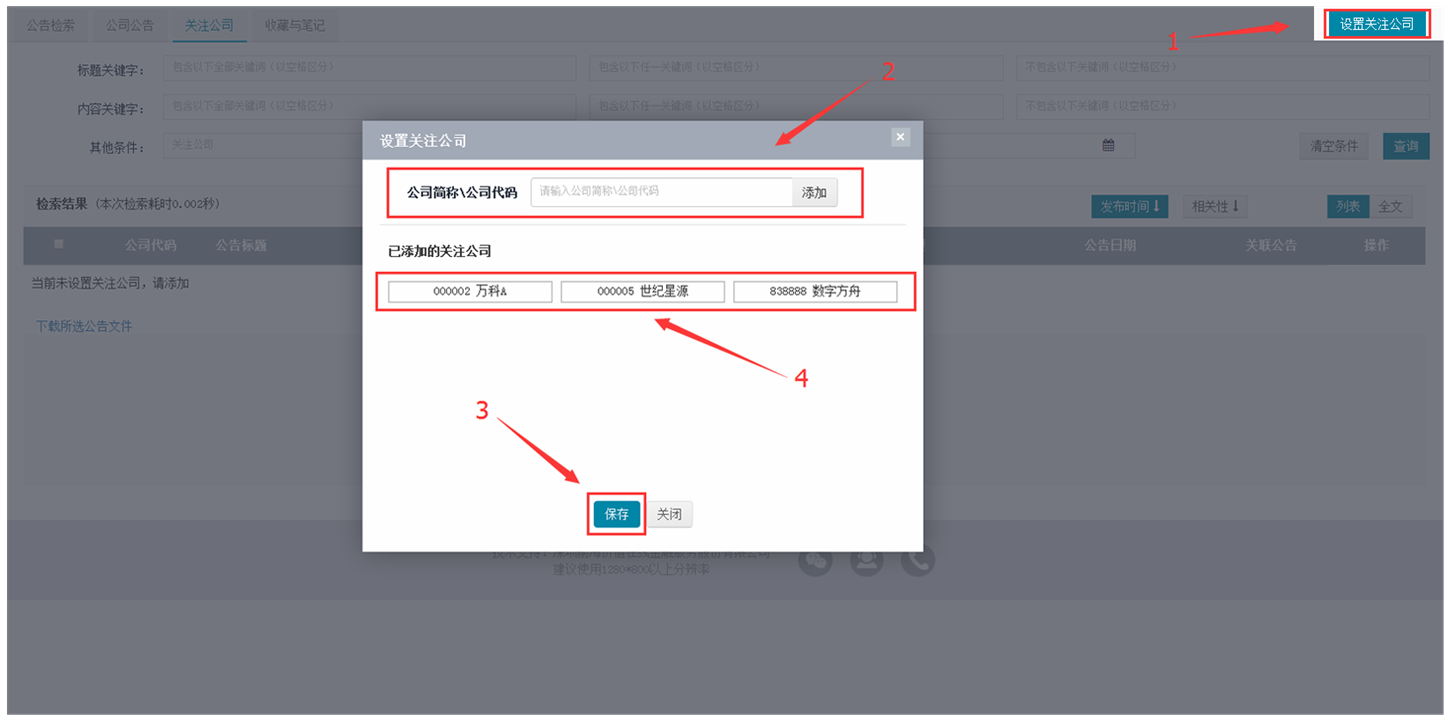Open the calendar date picker icon
1448x720 pixels.
[x=1108, y=145]
